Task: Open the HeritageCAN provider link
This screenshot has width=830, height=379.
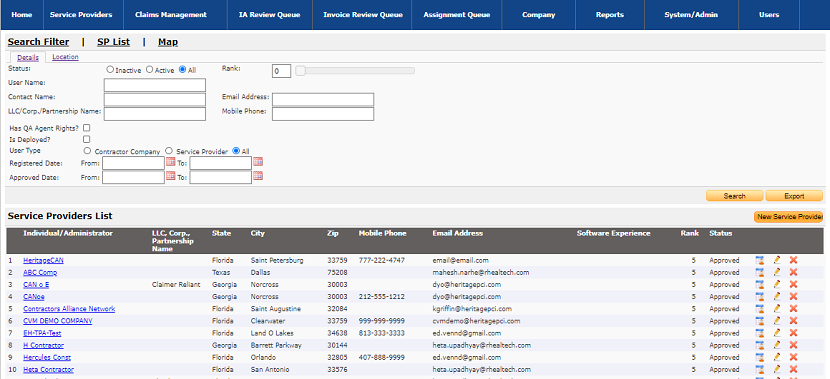Action: pos(43,260)
